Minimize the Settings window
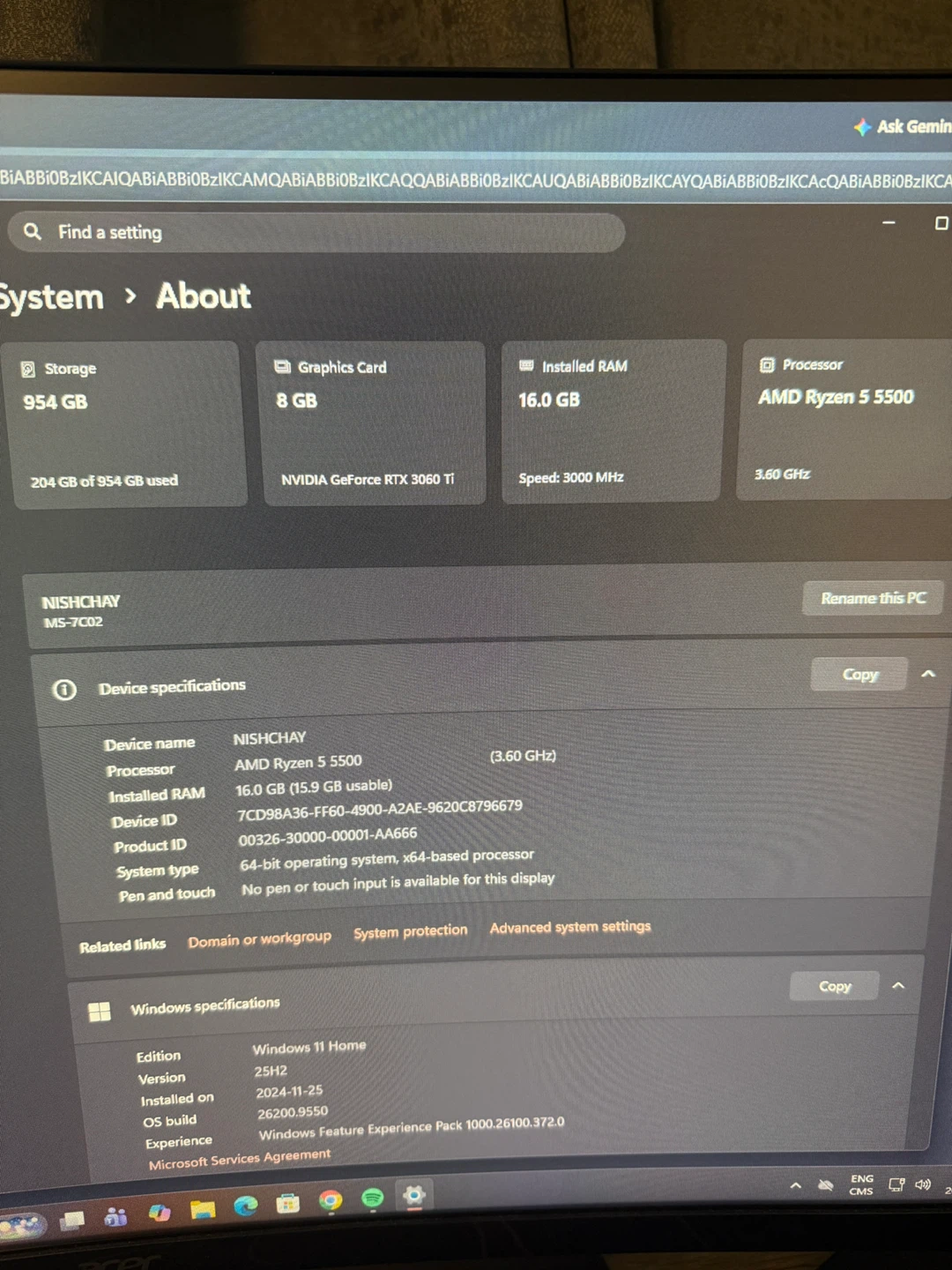952x1270 pixels. click(889, 223)
